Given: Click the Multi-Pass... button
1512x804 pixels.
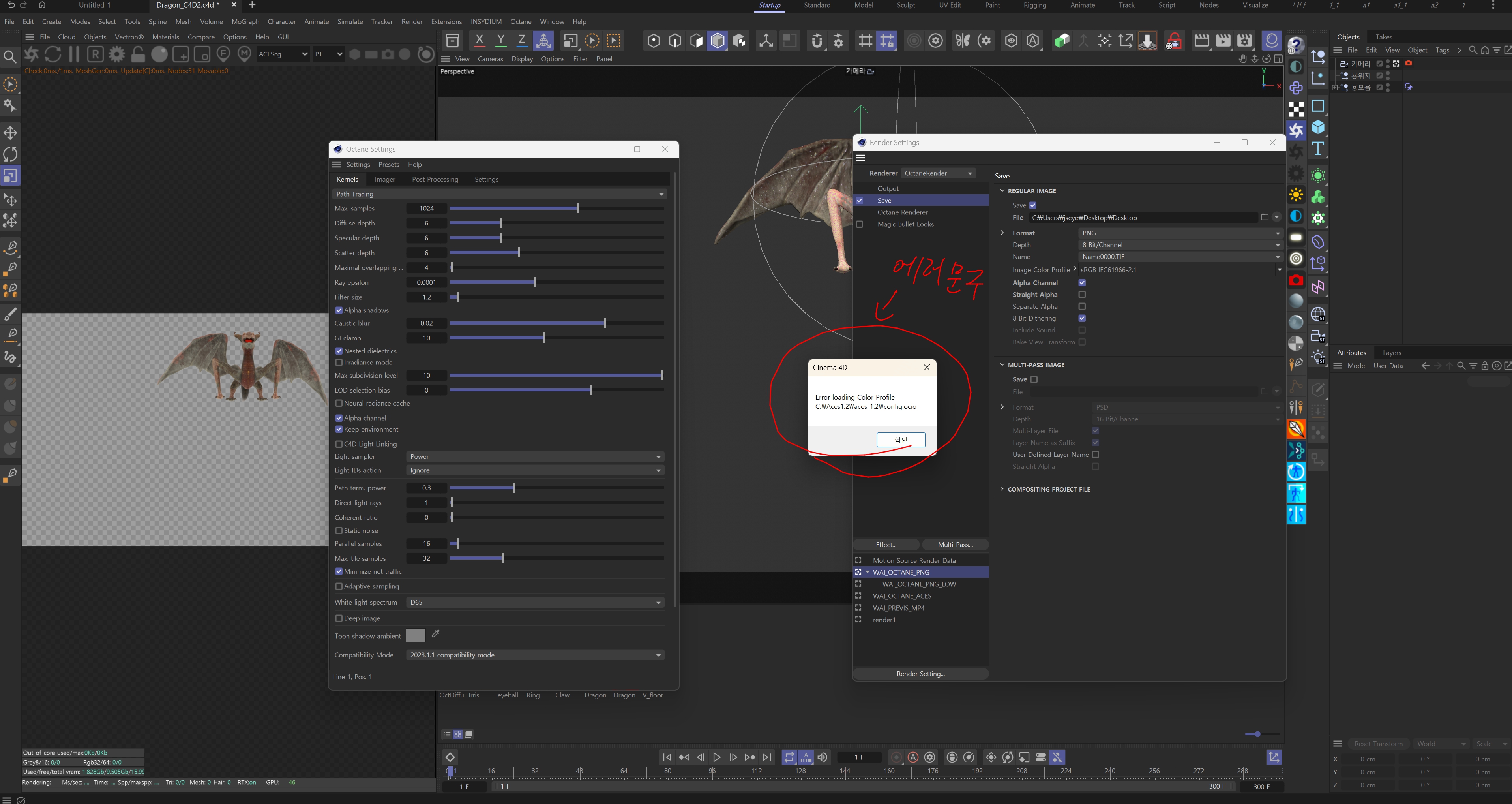Looking at the screenshot, I should coord(955,545).
